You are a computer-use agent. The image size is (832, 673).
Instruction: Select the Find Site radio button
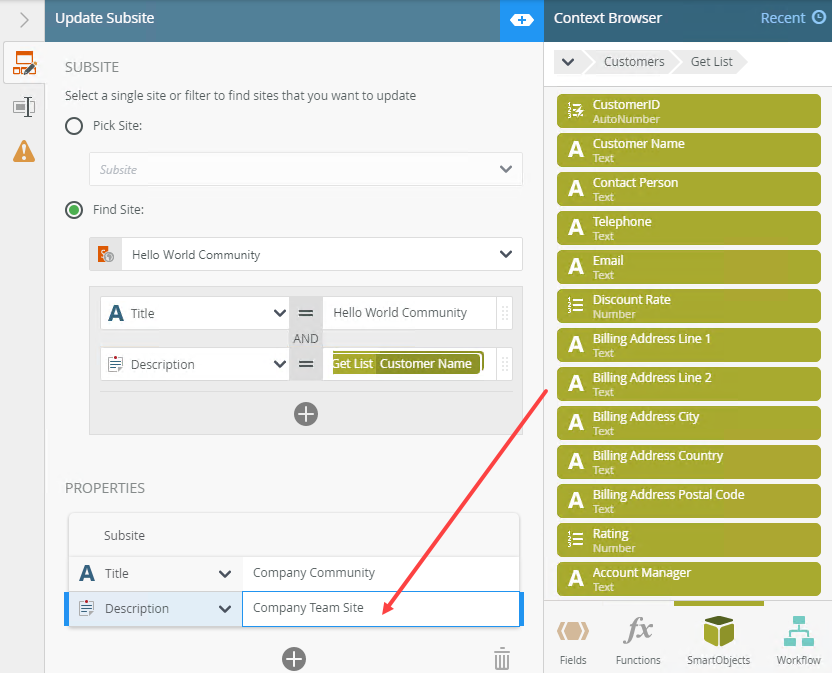pos(74,210)
